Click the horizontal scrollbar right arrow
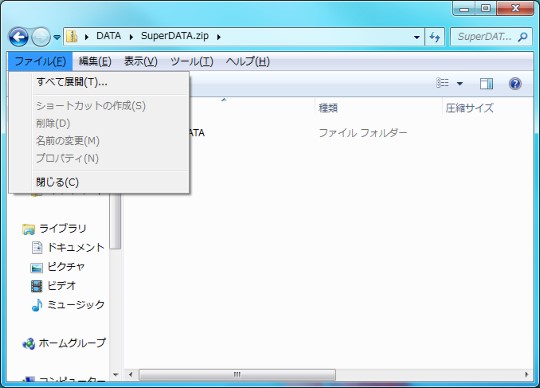 coord(527,375)
